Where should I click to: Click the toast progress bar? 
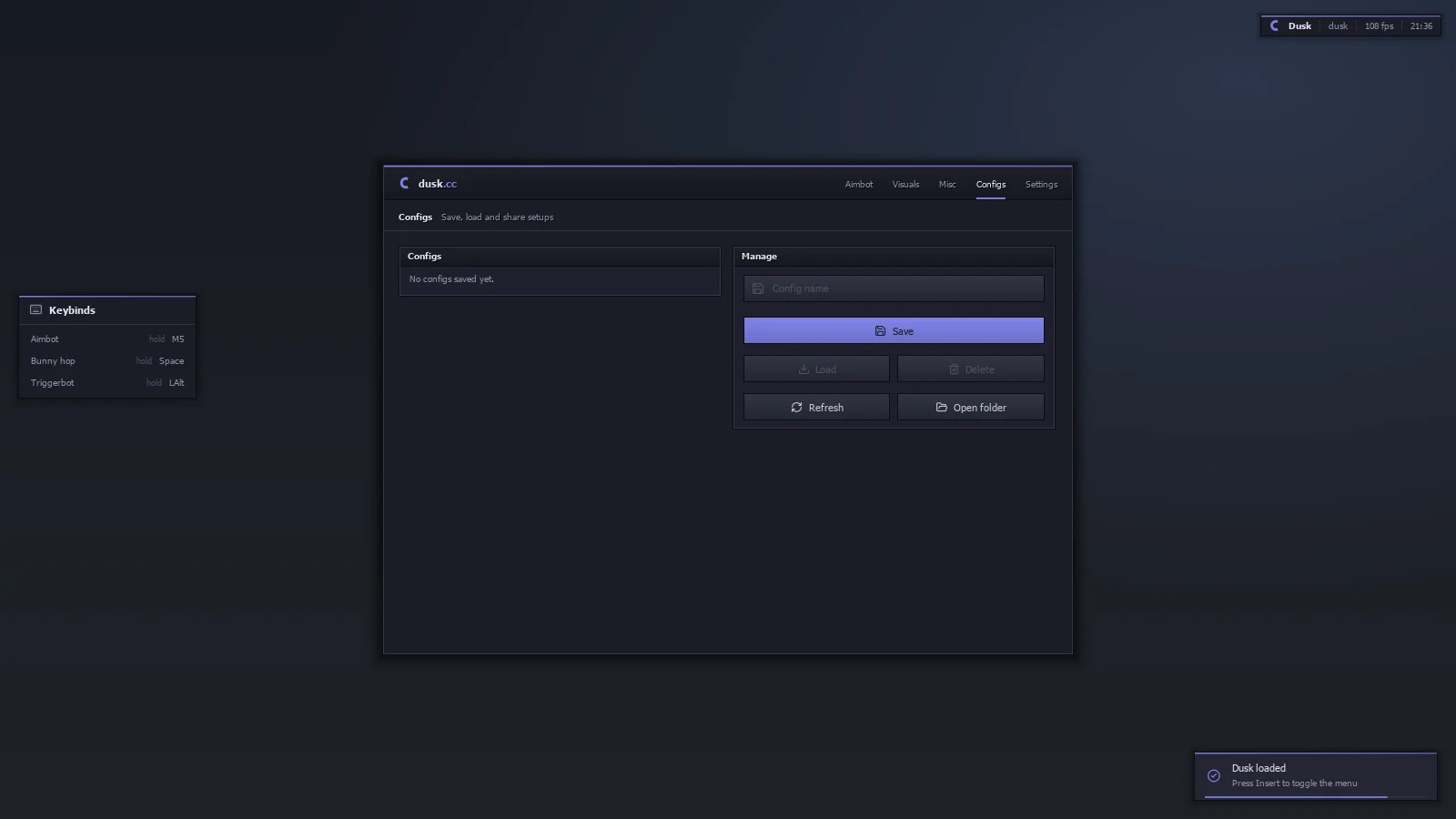click(x=1316, y=797)
